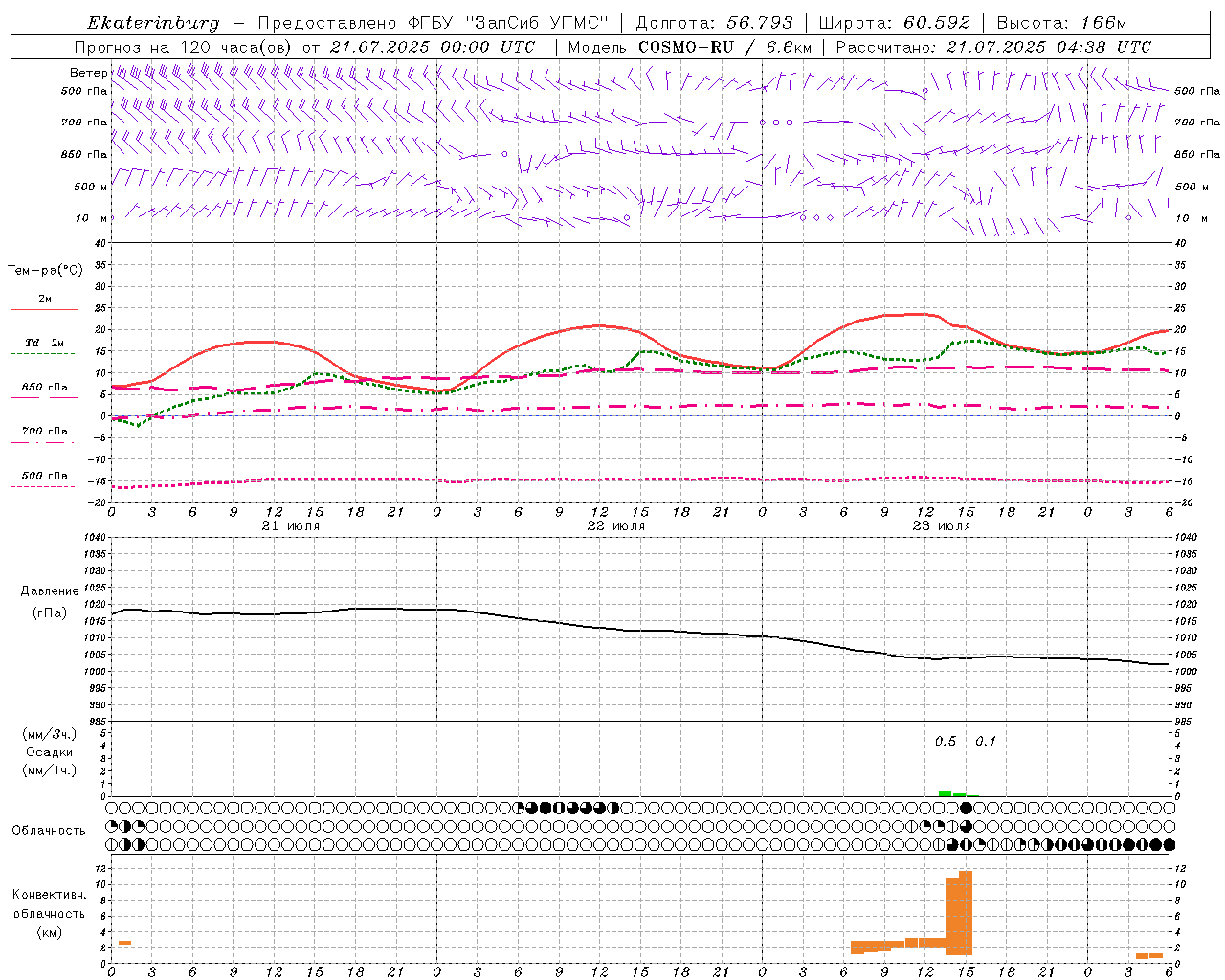Click the '(гПа)' unit under Давление
Screen dimensions: 1225x980
(50, 612)
